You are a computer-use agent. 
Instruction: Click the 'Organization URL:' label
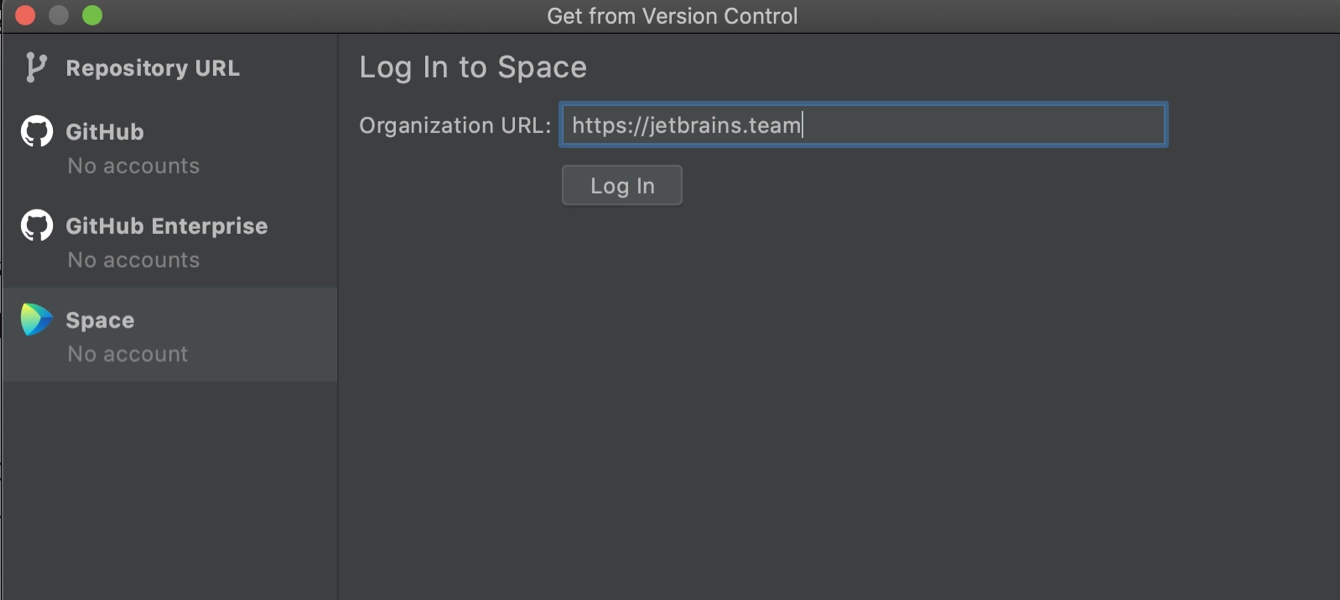[x=455, y=125]
